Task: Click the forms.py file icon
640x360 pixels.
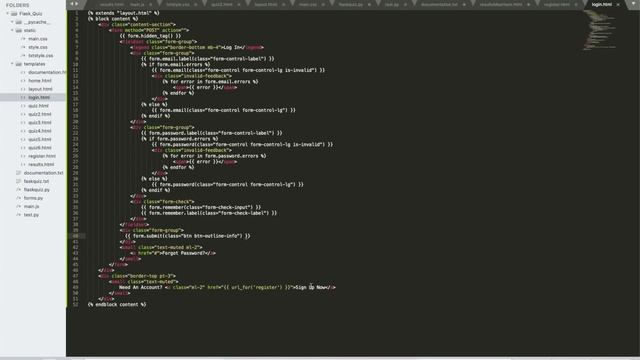Action: click(x=18, y=198)
